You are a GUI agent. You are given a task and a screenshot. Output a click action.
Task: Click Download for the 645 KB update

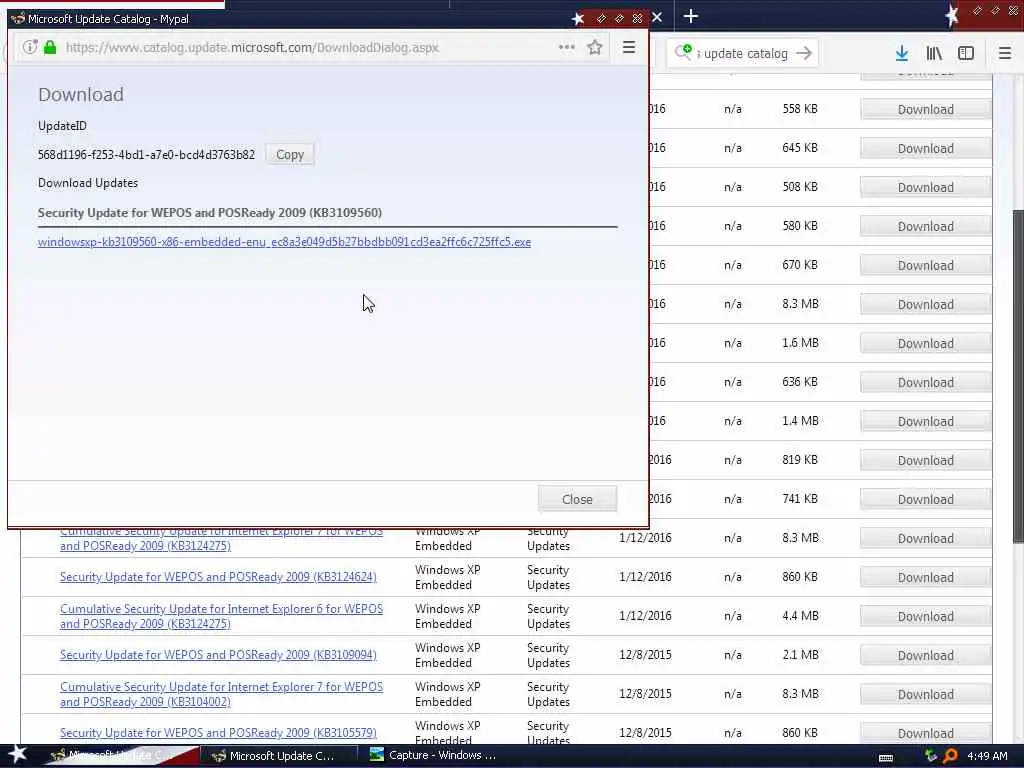tap(925, 149)
